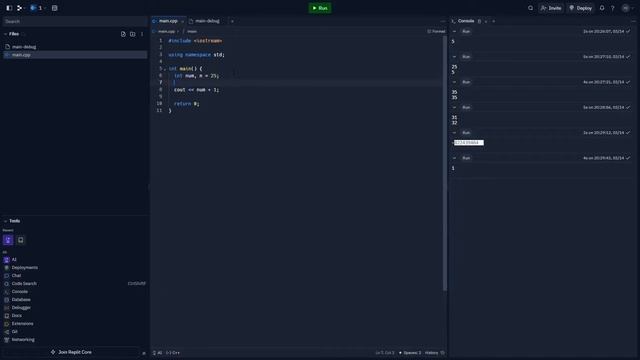Viewport: 640px width, 360px height.
Task: Collapse the Run entry showing 25 and 5
Action: pyautogui.click(x=454, y=56)
